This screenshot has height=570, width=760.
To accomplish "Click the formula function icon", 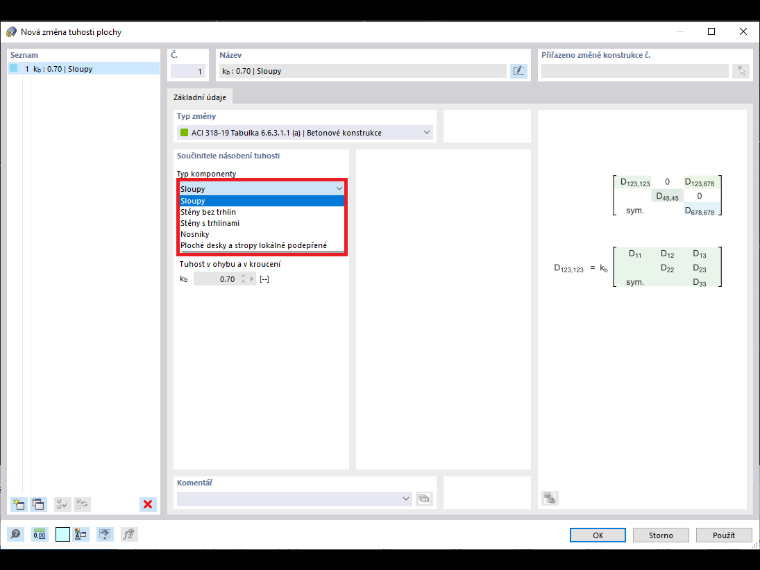I will click(129, 535).
